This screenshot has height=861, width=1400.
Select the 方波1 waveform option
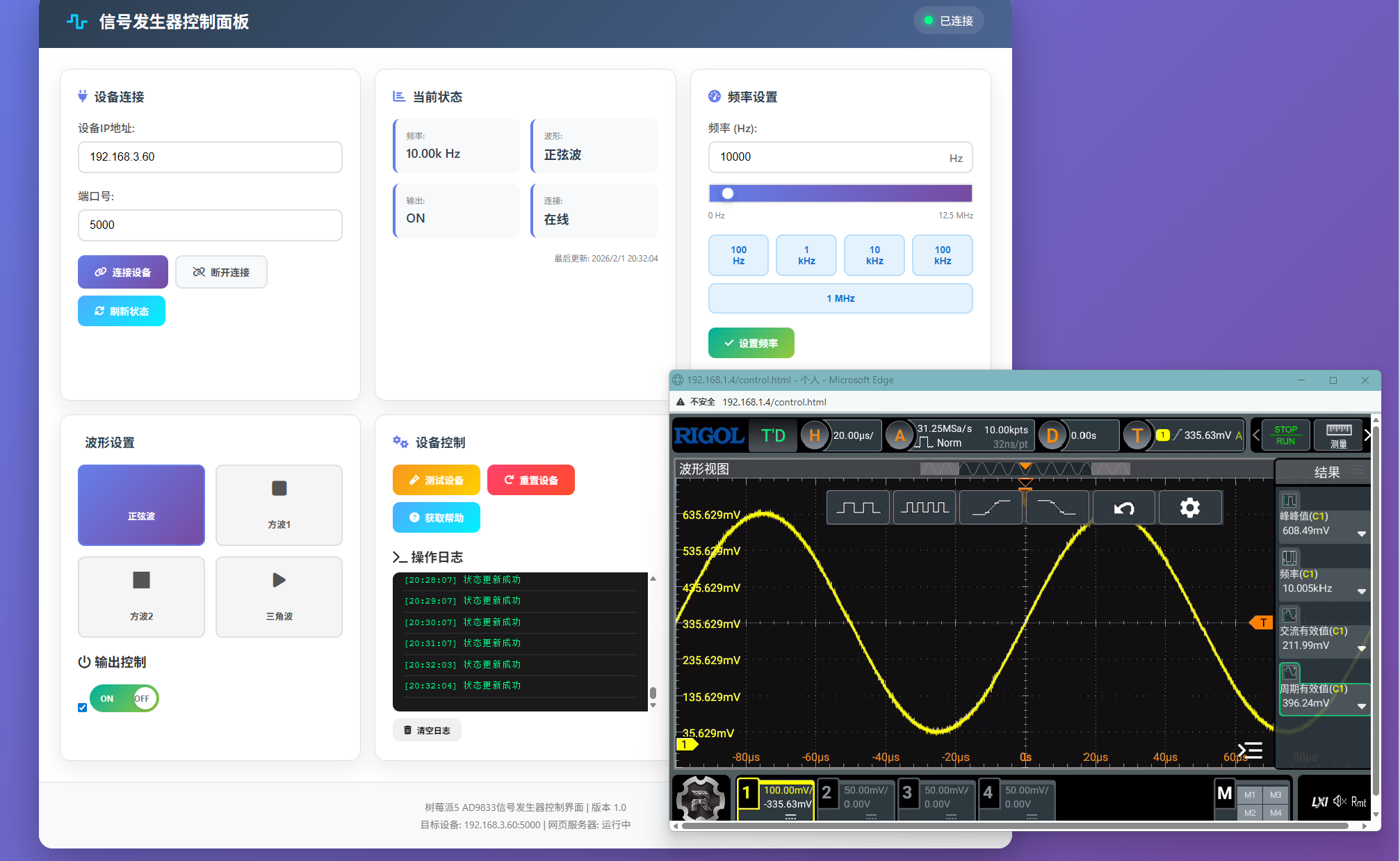point(279,505)
